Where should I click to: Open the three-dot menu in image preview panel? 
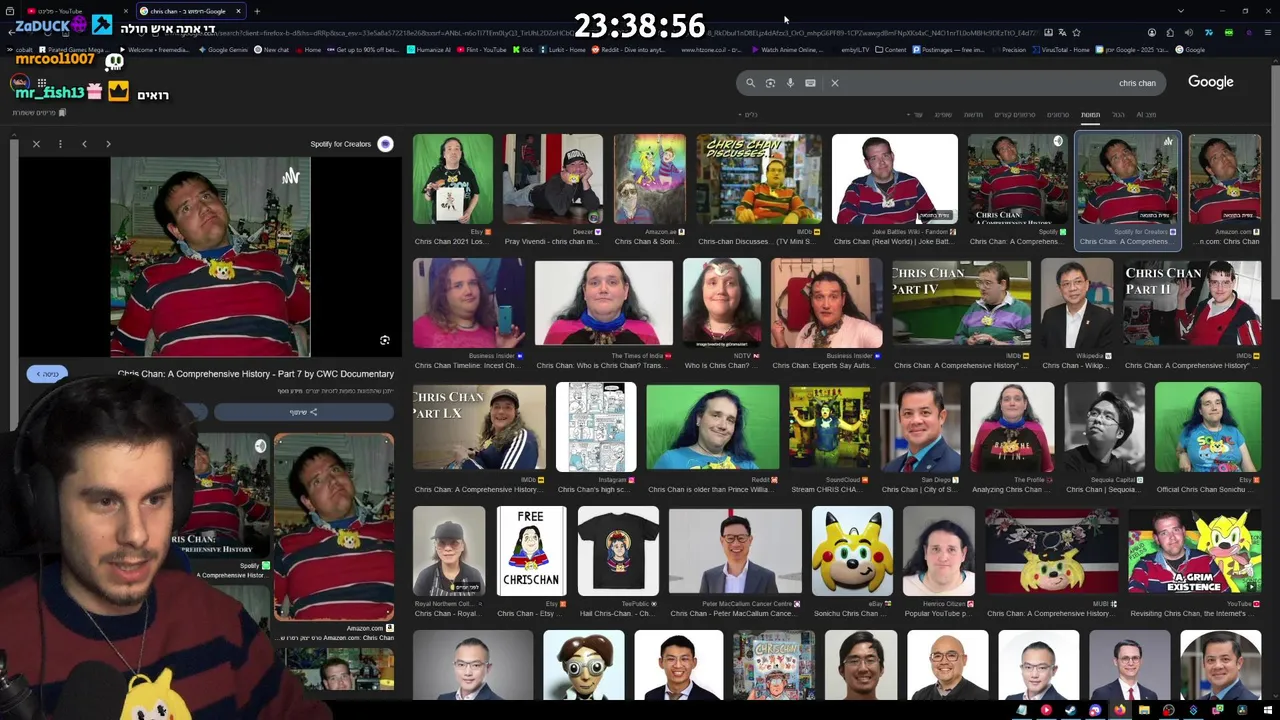[x=60, y=144]
